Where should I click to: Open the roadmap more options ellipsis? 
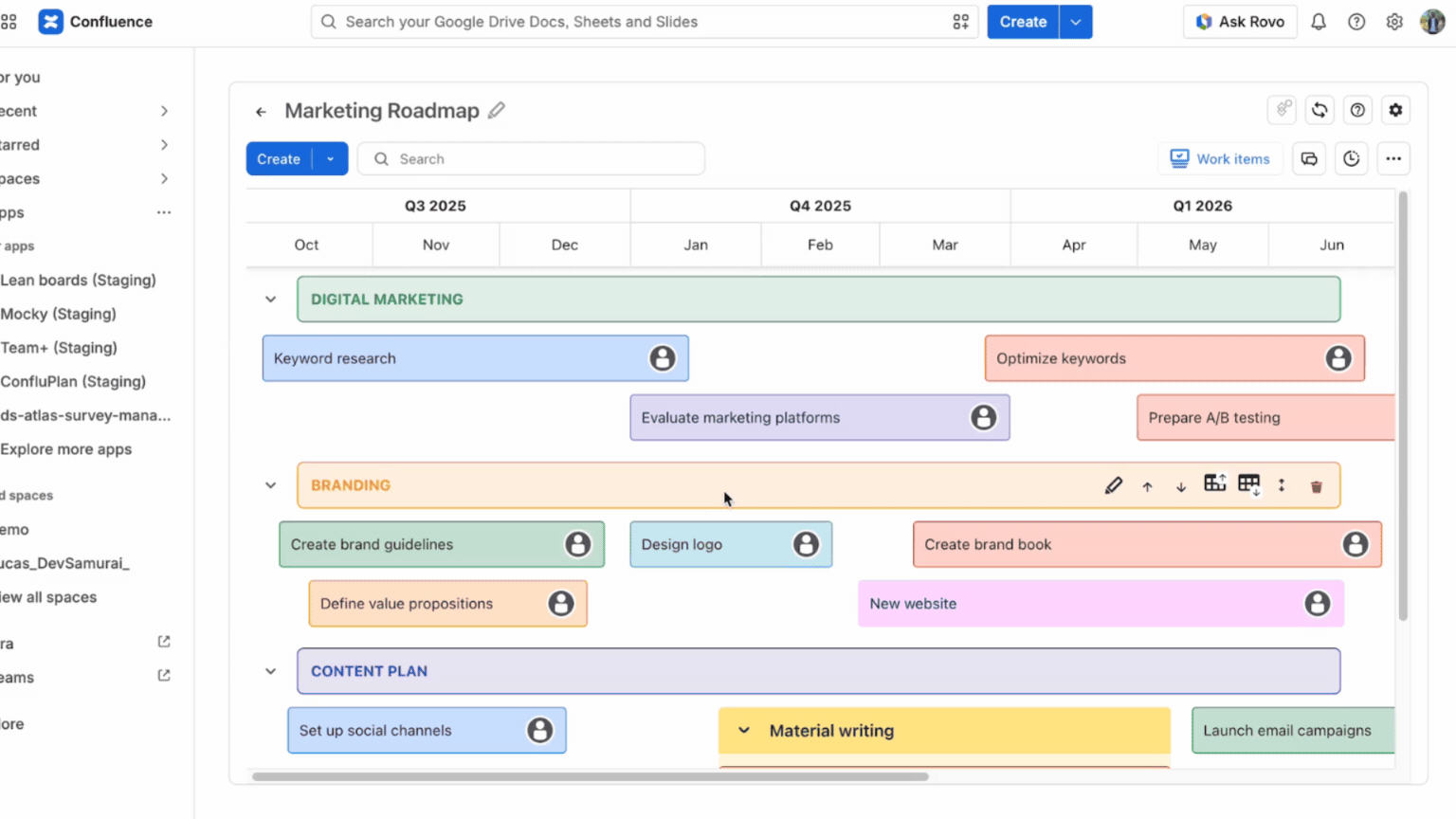(1393, 159)
